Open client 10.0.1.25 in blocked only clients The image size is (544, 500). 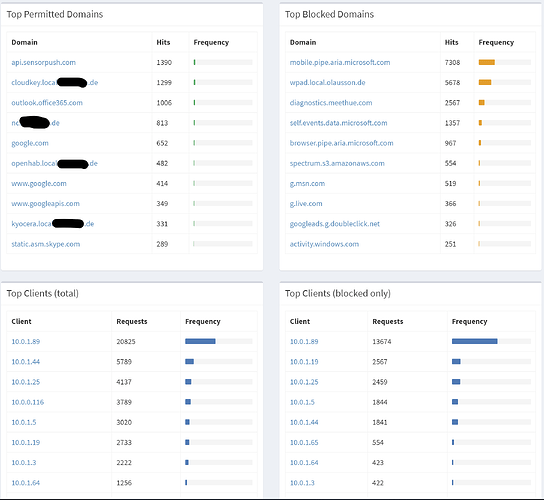(304, 382)
